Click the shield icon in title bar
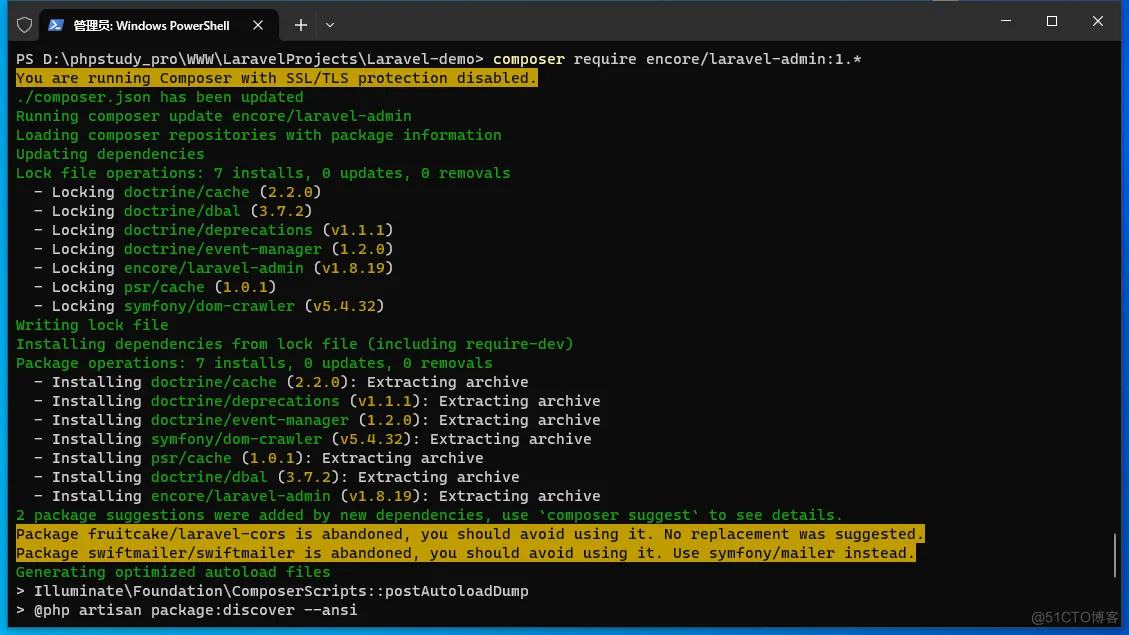 click(24, 25)
